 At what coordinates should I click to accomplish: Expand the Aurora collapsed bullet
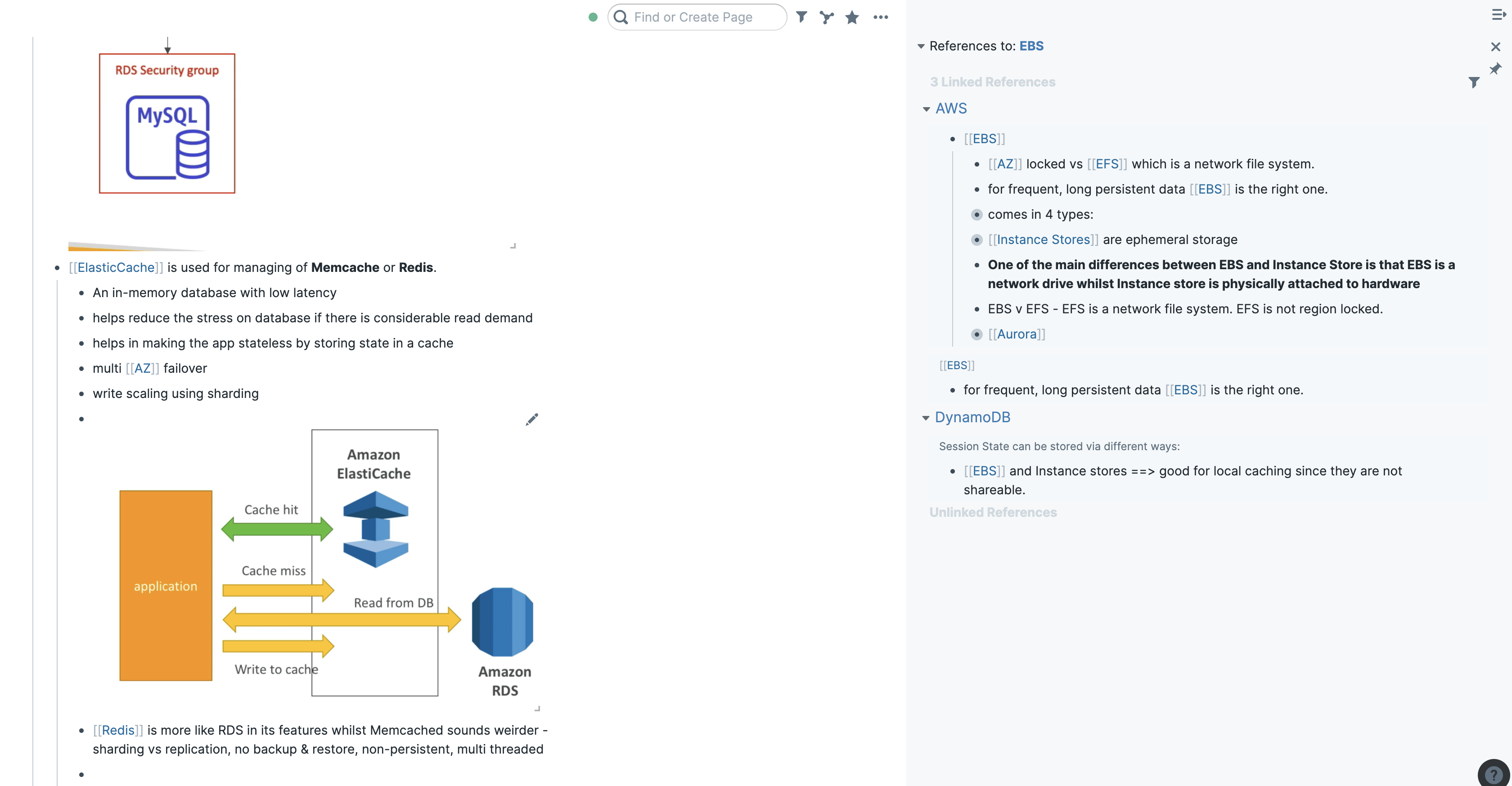[x=976, y=334]
